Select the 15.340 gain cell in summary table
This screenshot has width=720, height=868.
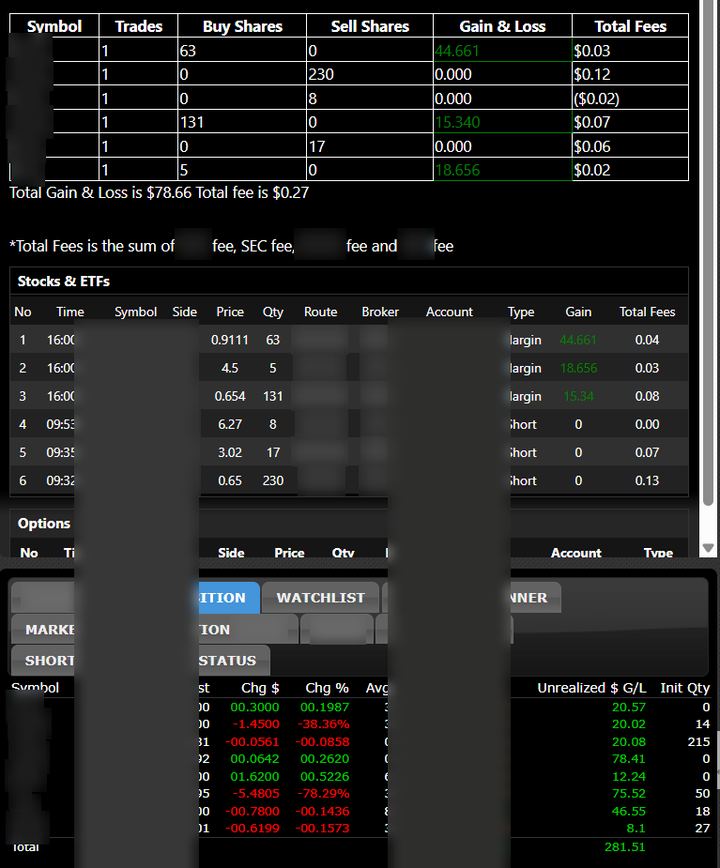pyautogui.click(x=503, y=122)
